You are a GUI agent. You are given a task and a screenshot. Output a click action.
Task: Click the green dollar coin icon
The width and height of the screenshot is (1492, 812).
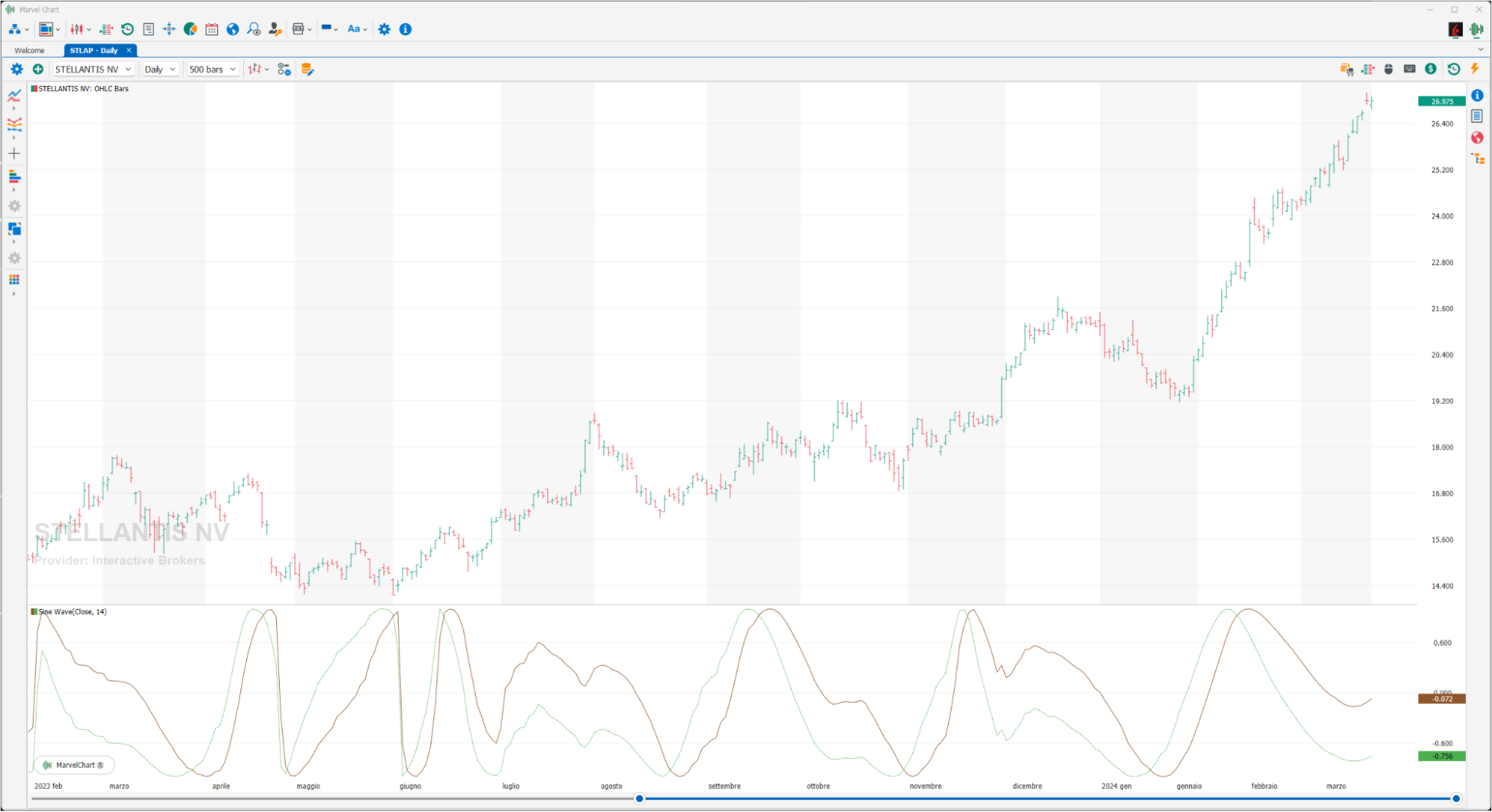point(1431,69)
